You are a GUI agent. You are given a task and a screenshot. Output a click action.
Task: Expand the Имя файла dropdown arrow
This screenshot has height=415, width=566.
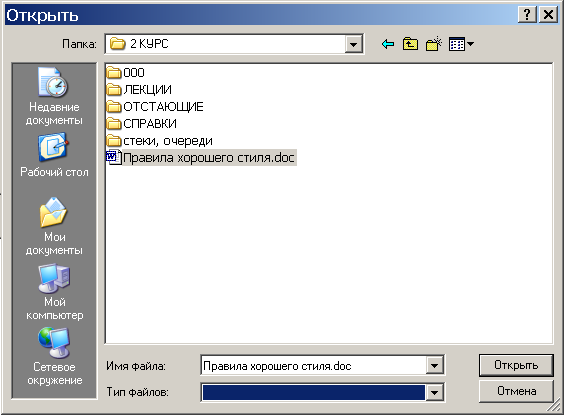coord(434,366)
